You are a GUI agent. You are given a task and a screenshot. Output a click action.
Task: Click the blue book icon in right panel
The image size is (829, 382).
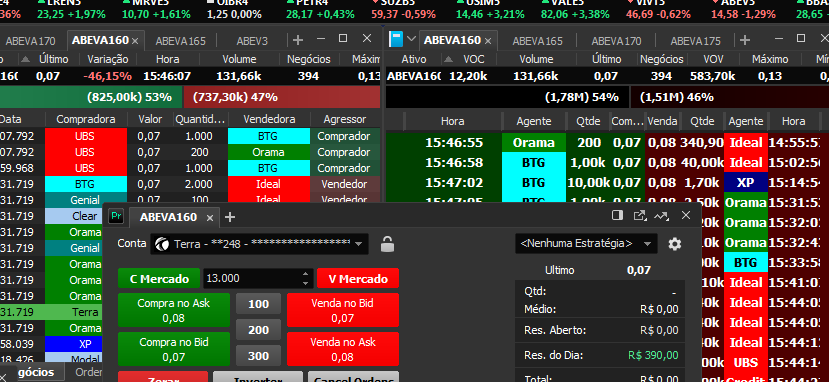coord(395,39)
